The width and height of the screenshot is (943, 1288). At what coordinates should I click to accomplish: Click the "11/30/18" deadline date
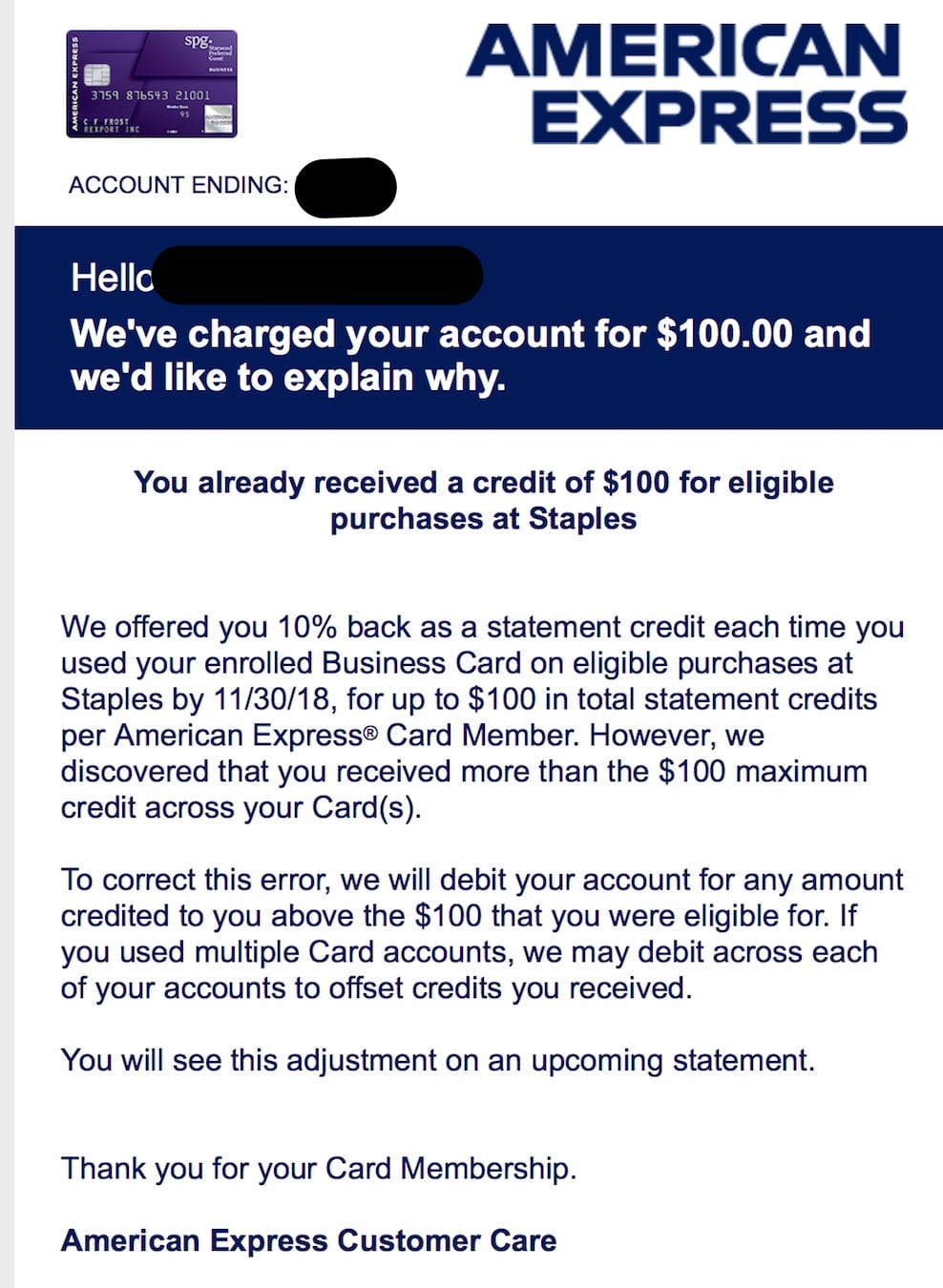pyautogui.click(x=273, y=699)
